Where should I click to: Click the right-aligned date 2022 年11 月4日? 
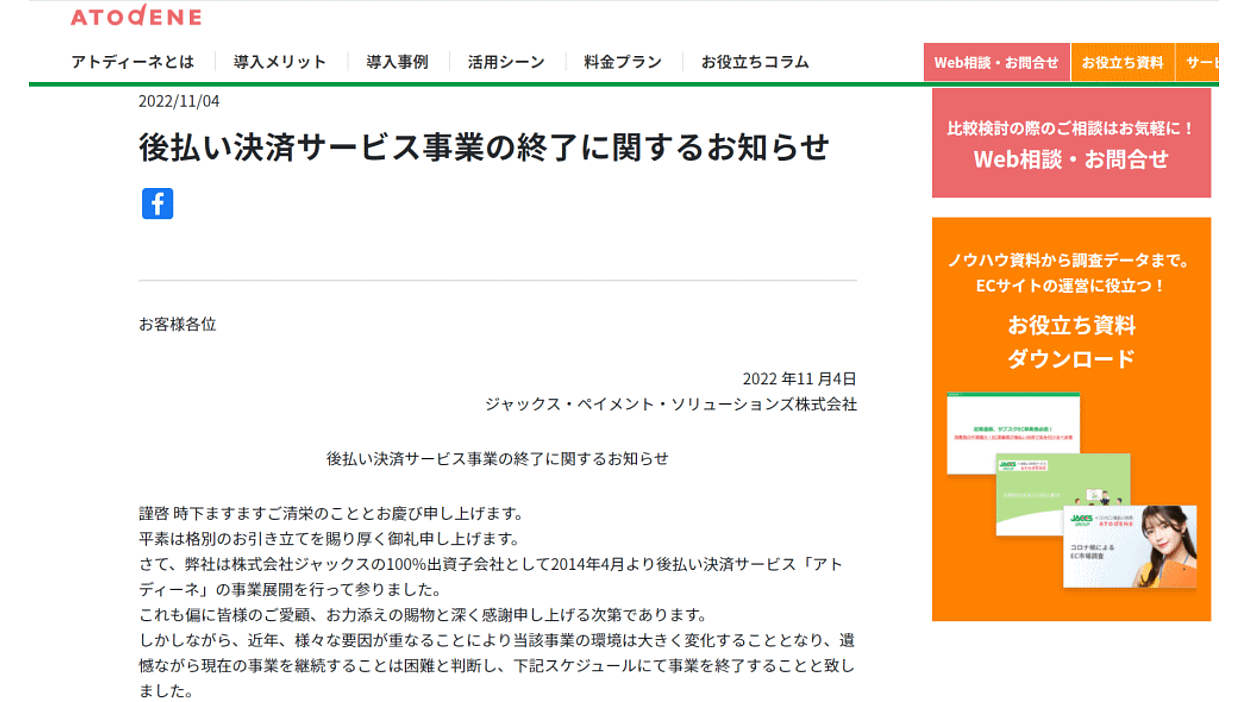click(x=799, y=379)
